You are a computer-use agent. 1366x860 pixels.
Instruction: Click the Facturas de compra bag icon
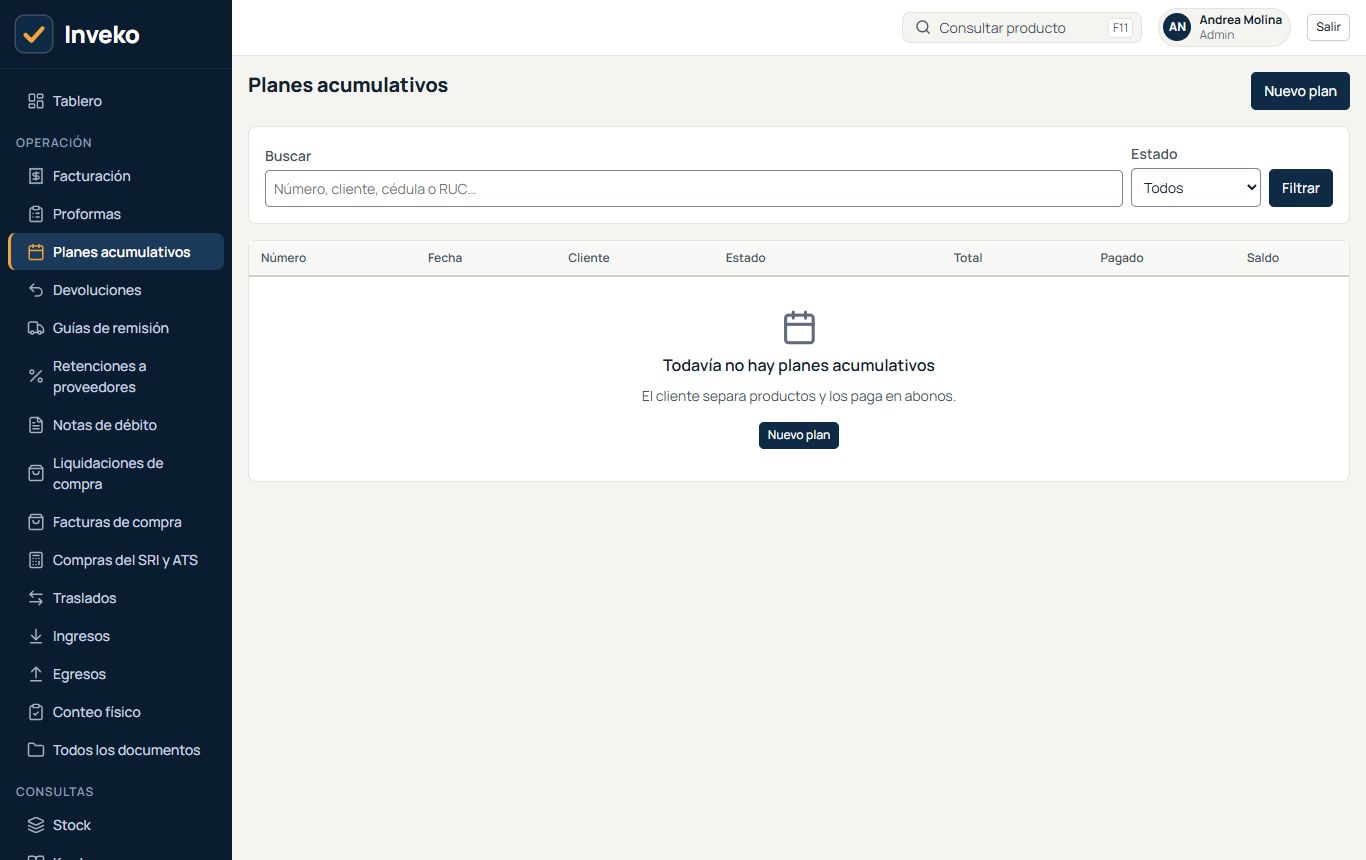pos(36,522)
